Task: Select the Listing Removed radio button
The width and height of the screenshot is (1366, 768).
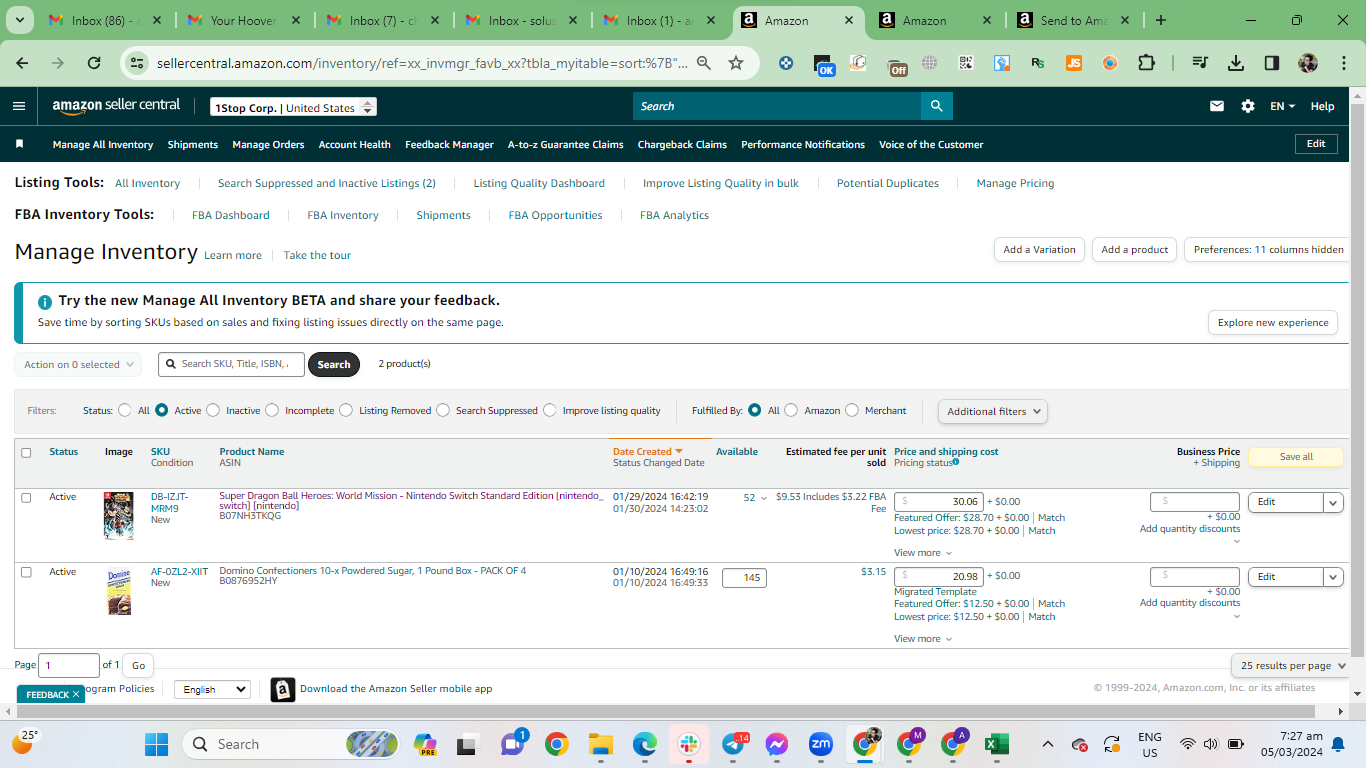Action: [346, 410]
